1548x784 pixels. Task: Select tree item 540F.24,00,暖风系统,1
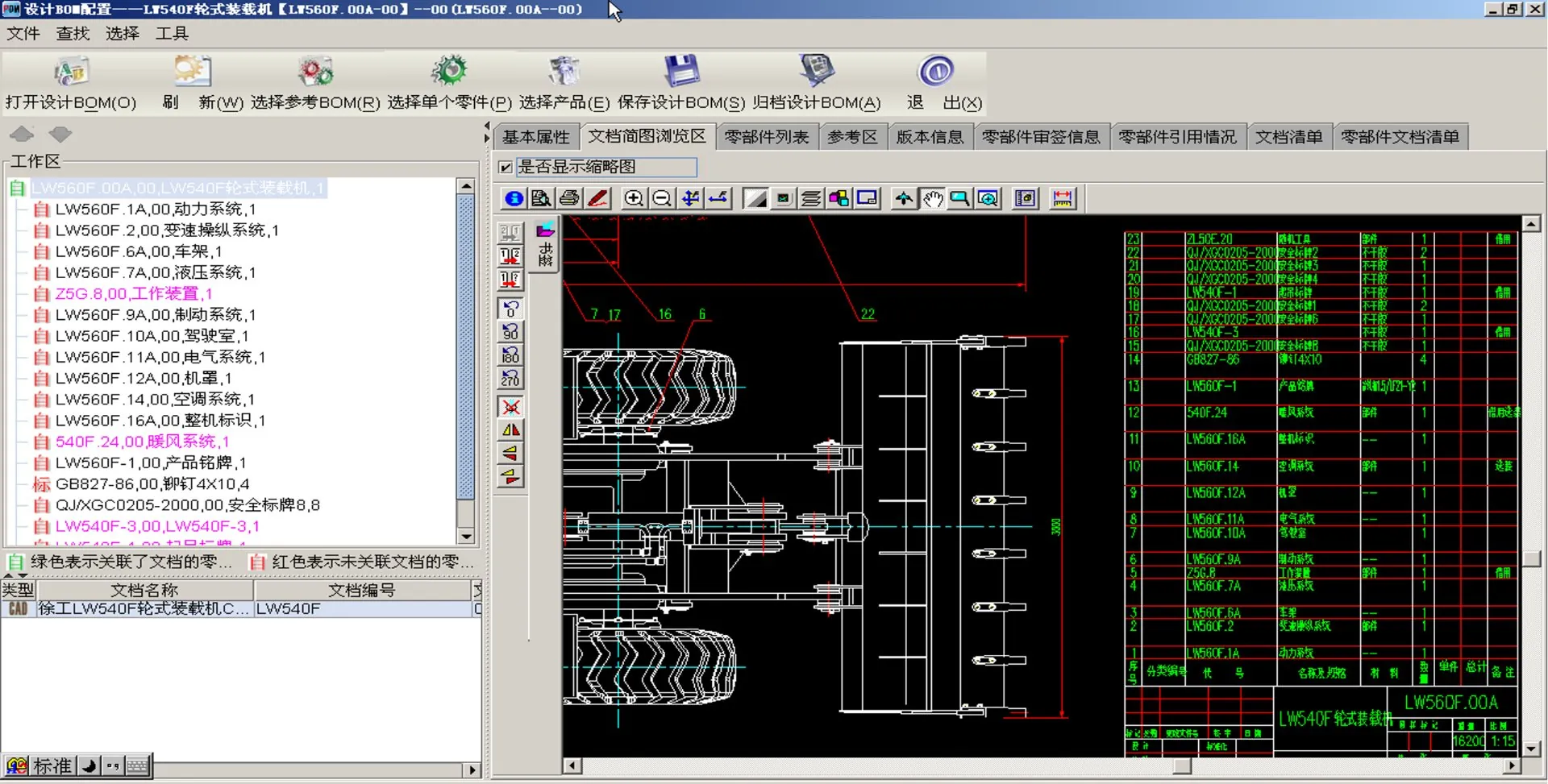point(142,442)
